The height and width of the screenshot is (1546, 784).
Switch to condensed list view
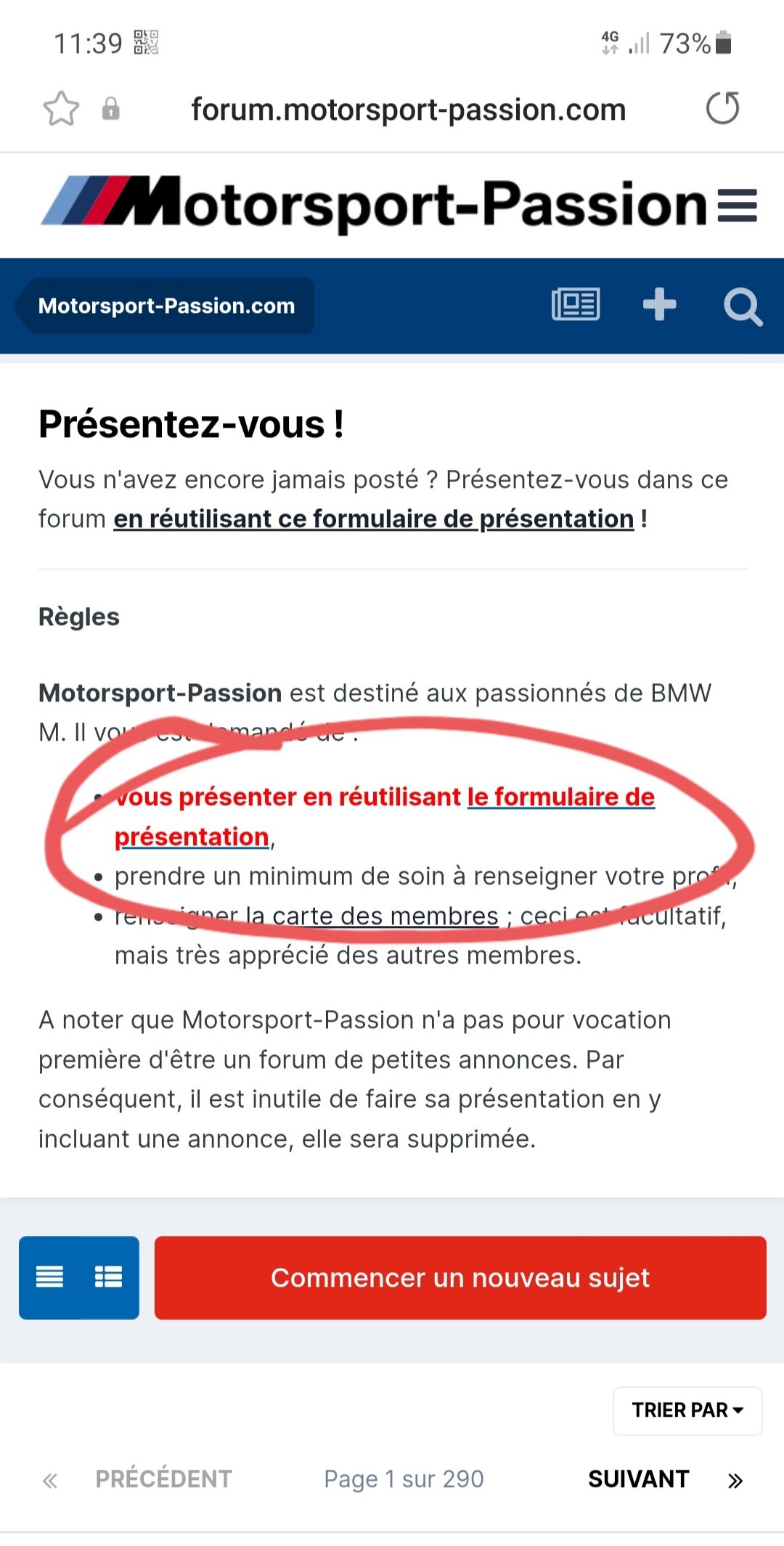49,1276
